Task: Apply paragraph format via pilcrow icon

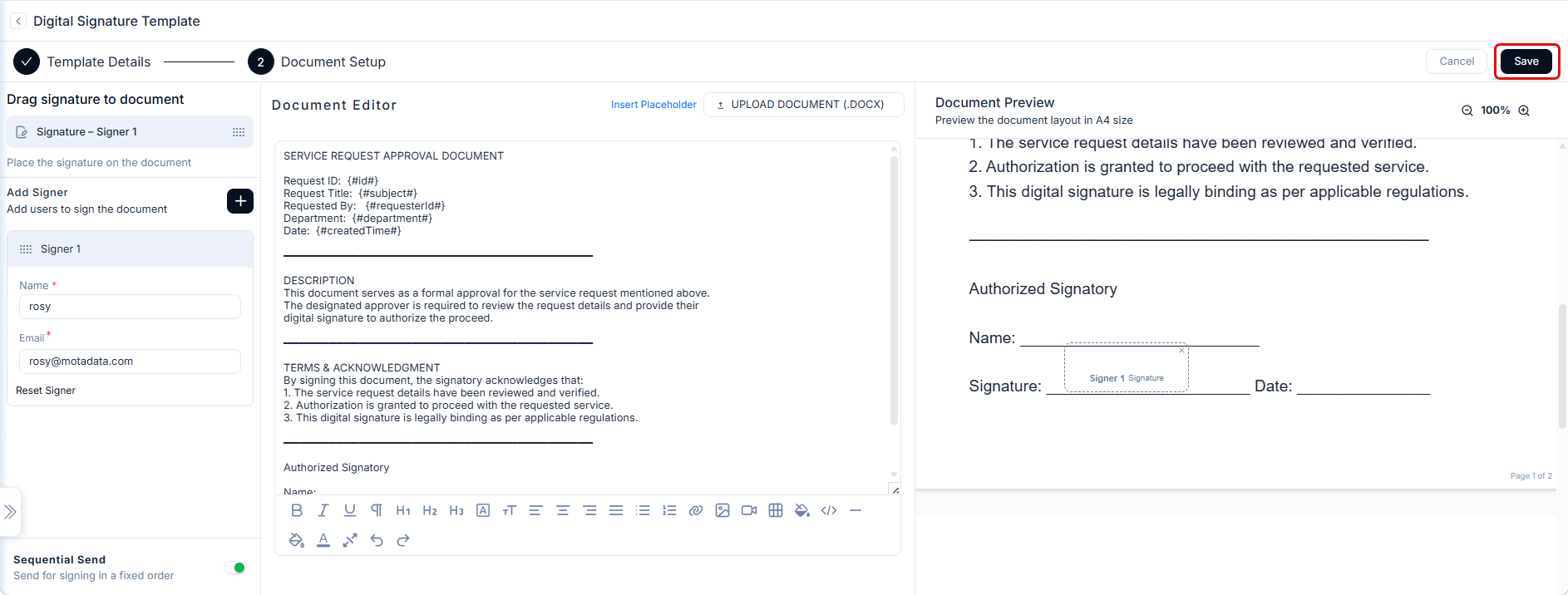Action: coord(377,510)
